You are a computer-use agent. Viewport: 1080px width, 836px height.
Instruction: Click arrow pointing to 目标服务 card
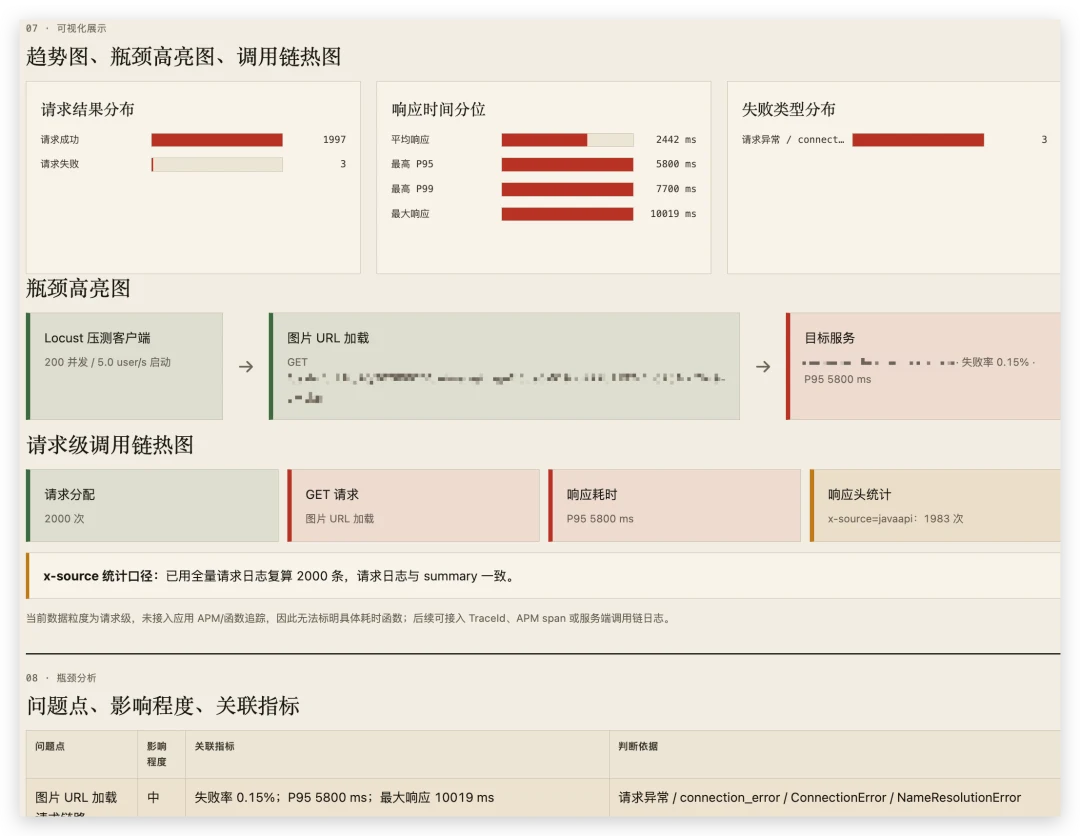(x=763, y=366)
